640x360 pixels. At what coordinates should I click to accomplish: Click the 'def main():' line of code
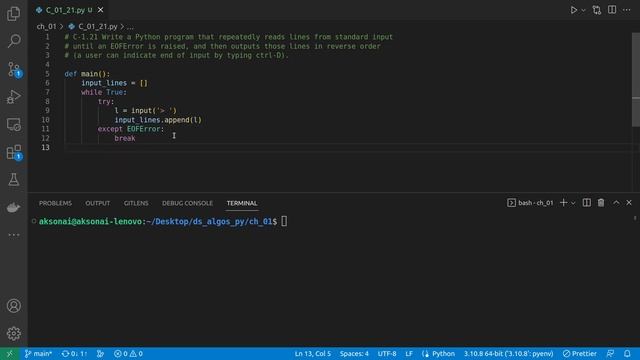(x=87, y=74)
